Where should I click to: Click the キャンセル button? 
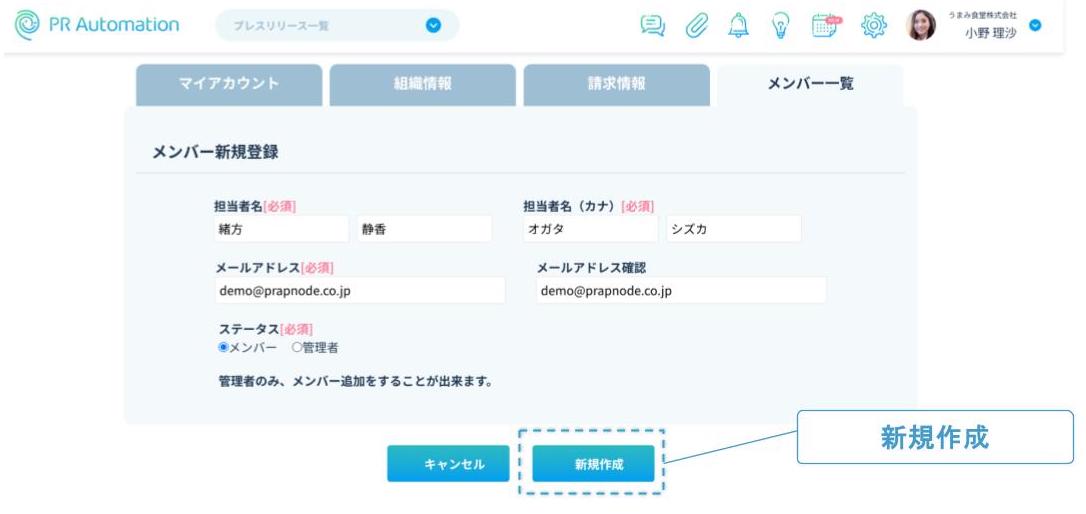coord(448,464)
